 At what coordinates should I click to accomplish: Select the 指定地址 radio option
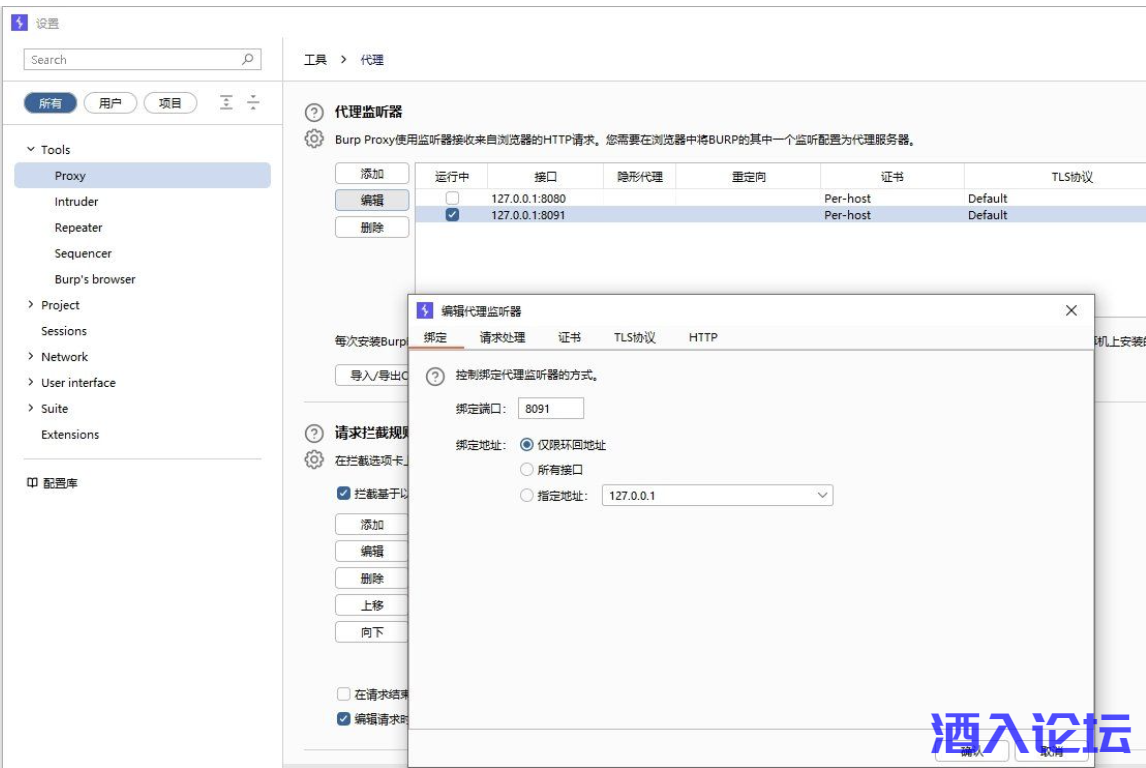point(527,495)
